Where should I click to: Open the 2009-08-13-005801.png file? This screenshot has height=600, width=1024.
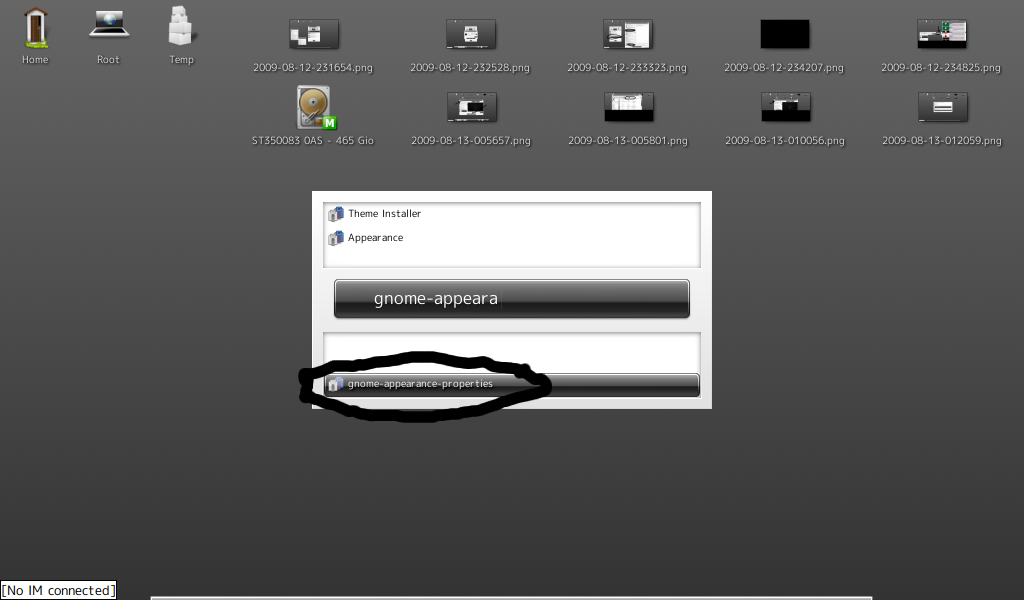pyautogui.click(x=628, y=107)
